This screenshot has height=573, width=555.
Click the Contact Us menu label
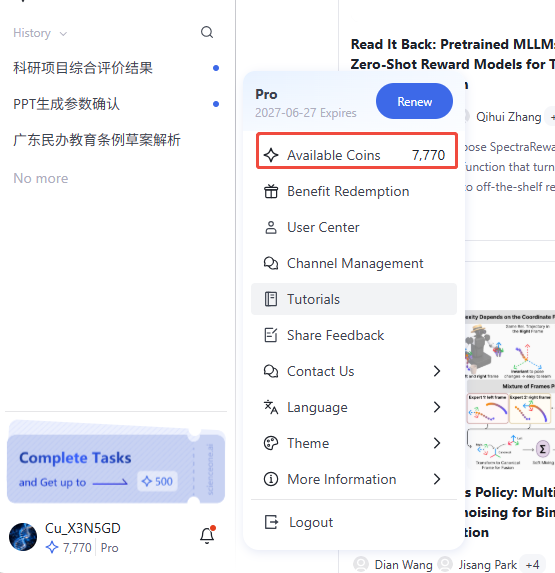[320, 371]
